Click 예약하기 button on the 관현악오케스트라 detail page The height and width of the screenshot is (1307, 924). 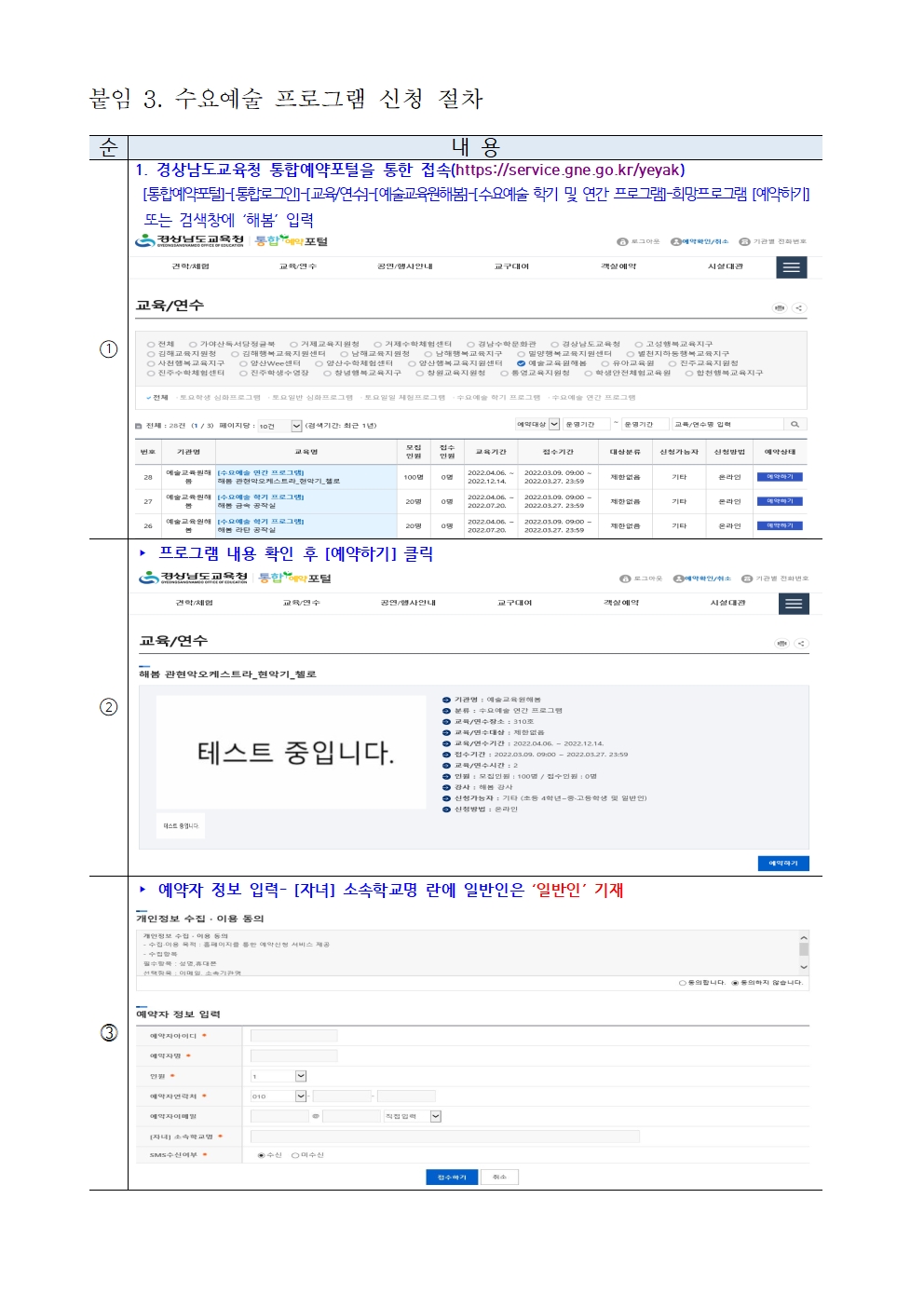click(783, 864)
